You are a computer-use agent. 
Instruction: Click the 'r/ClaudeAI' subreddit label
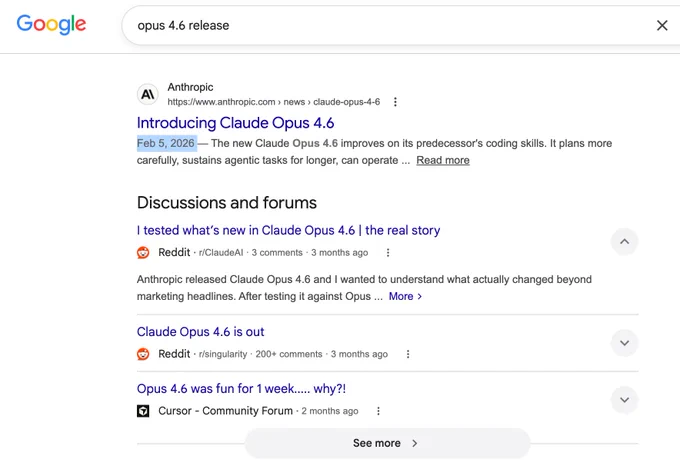221,253
